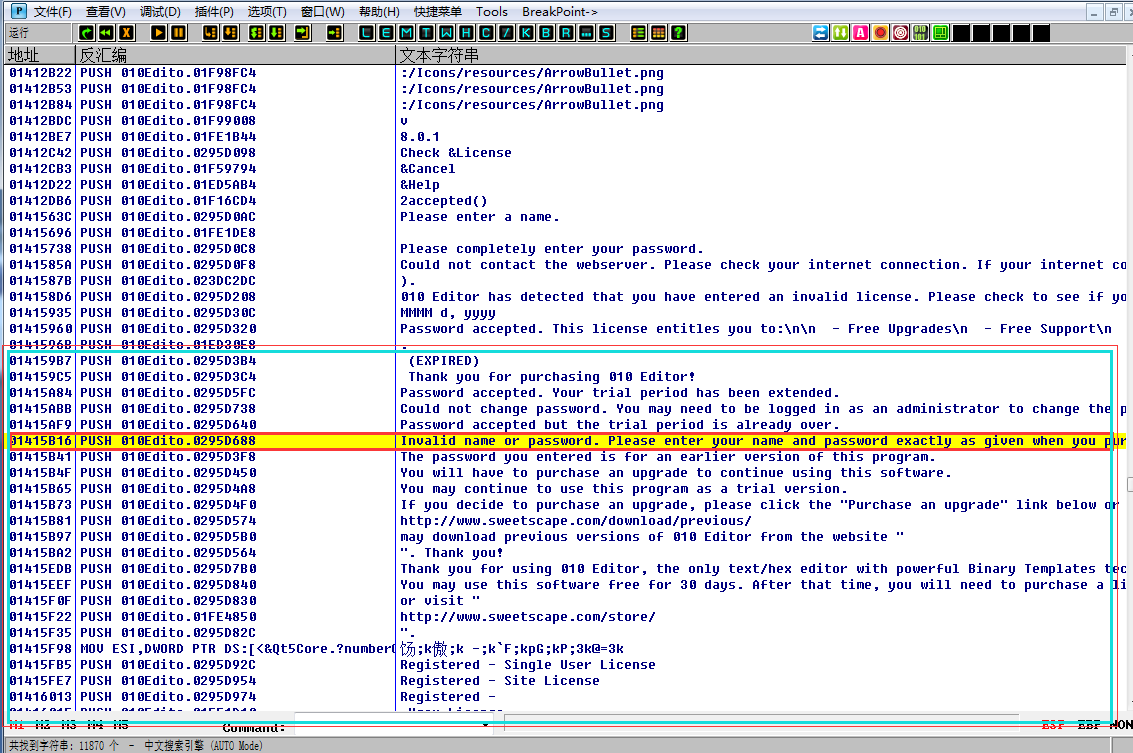This screenshot has height=753, width=1133.
Task: Open Run trace with dots icon
Action: coord(586,33)
